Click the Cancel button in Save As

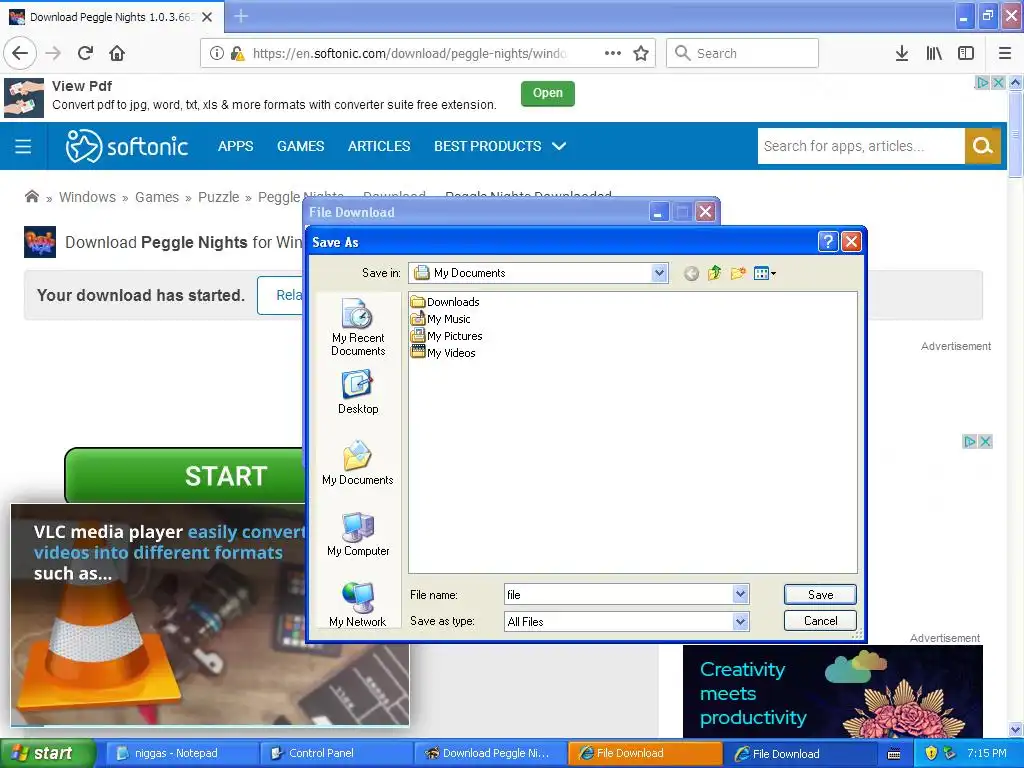coord(820,620)
